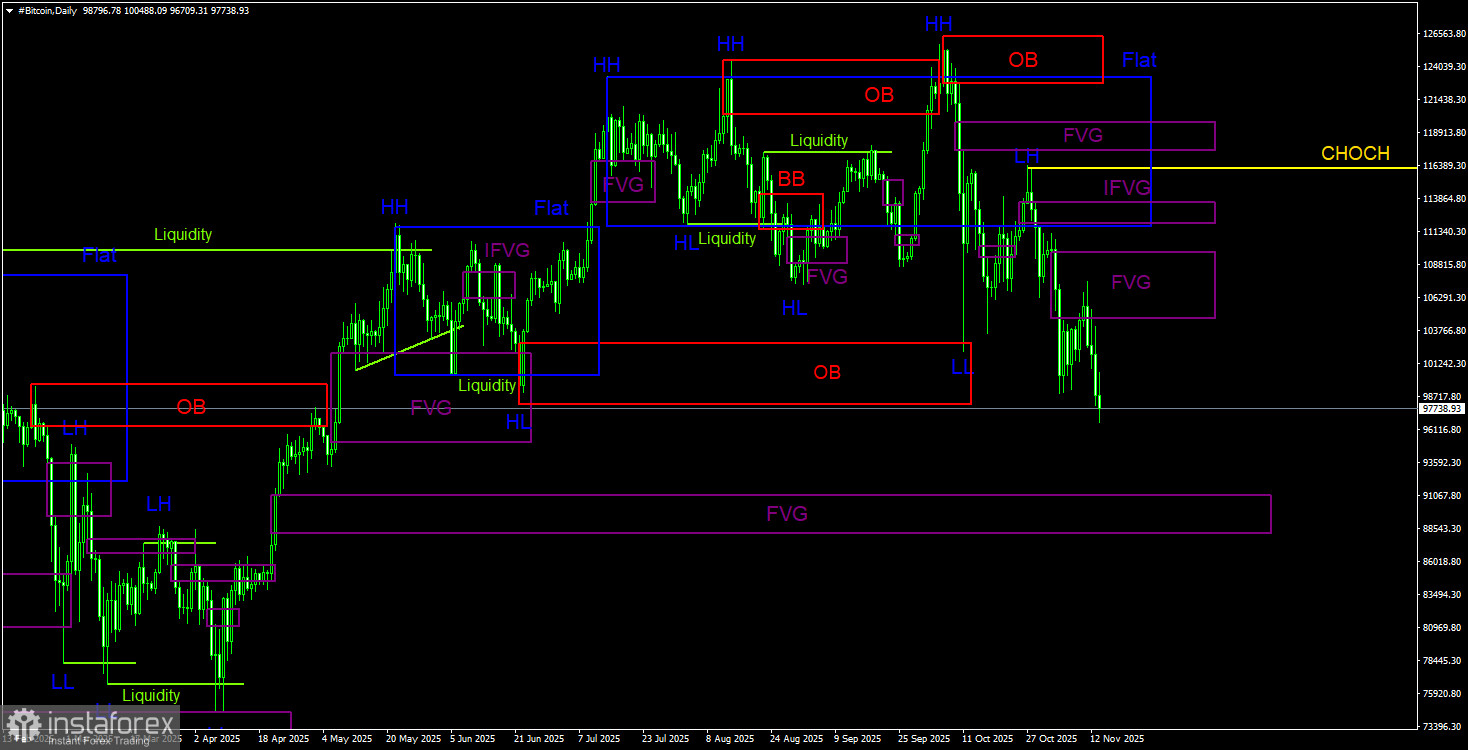The image size is (1468, 750).
Task: Click the 24 Aug 2025 date label
Action: [797, 740]
